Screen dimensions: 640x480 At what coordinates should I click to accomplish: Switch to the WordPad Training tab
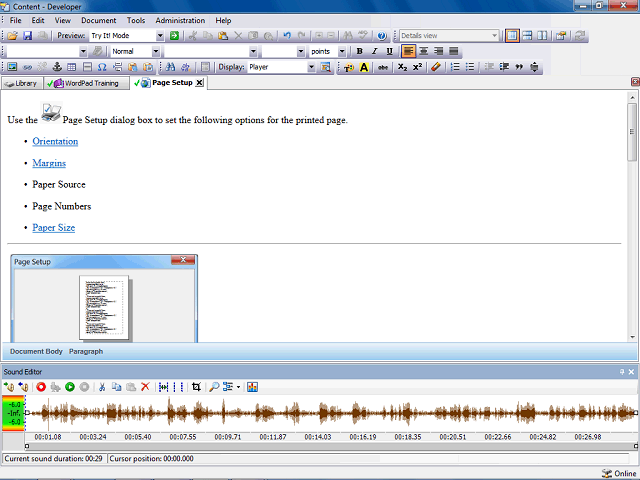click(87, 83)
